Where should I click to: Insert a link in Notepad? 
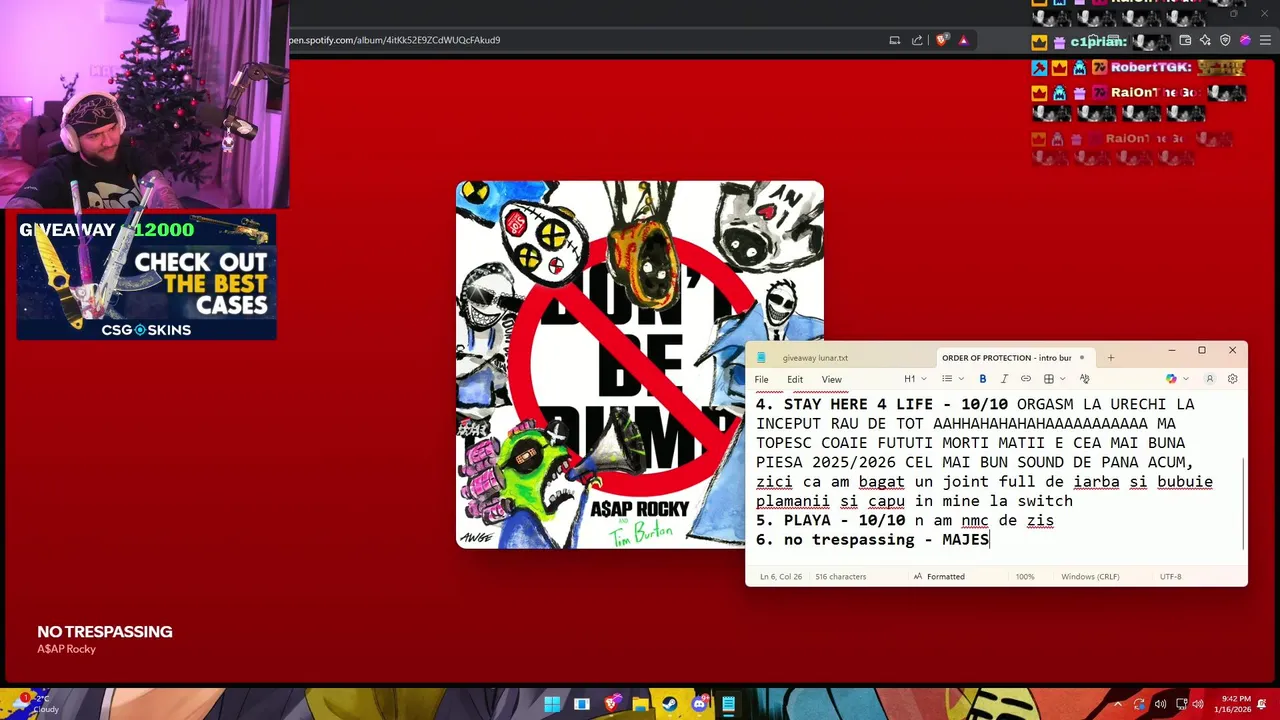(x=1026, y=379)
